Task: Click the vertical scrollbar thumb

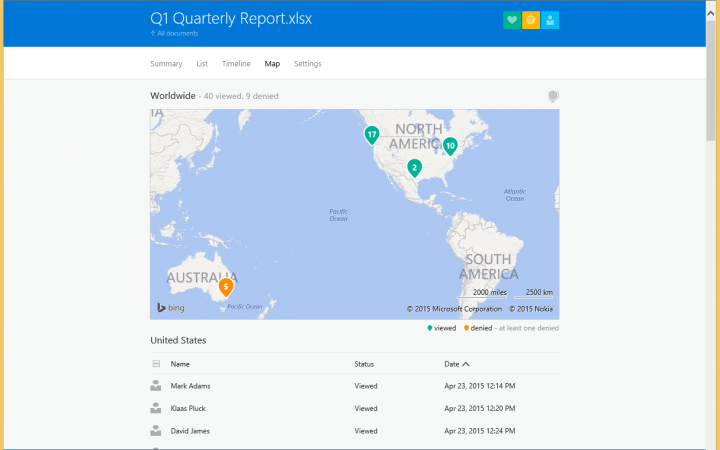Action: point(710,80)
